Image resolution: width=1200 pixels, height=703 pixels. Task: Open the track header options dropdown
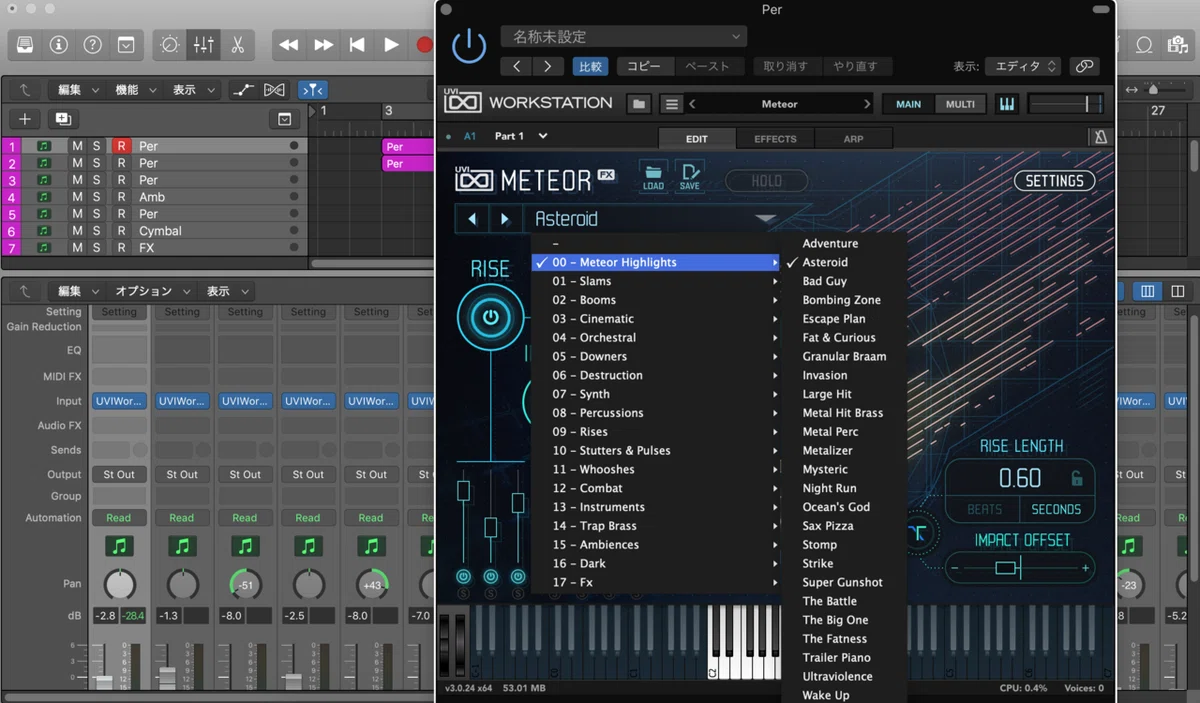coord(285,119)
